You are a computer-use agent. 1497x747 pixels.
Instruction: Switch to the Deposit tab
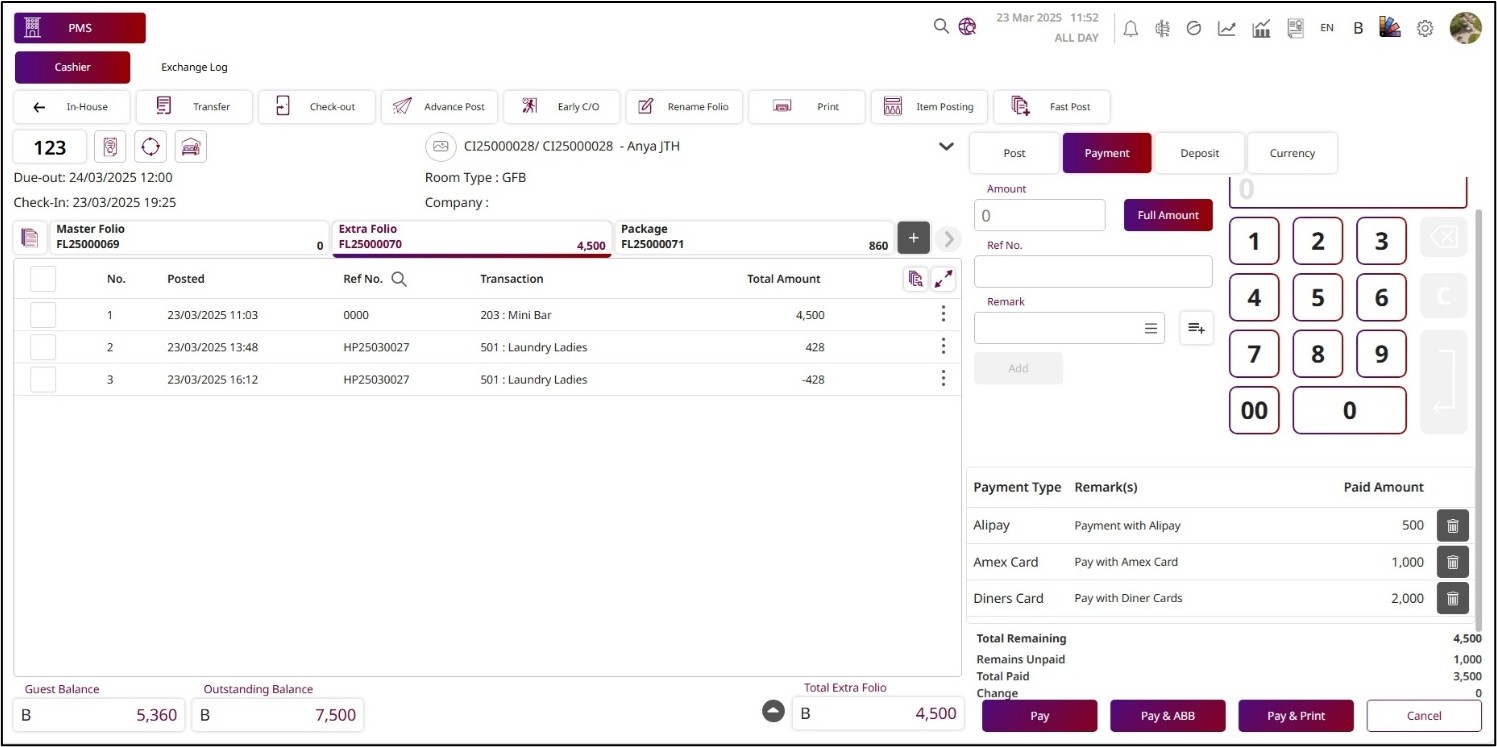[1199, 153]
